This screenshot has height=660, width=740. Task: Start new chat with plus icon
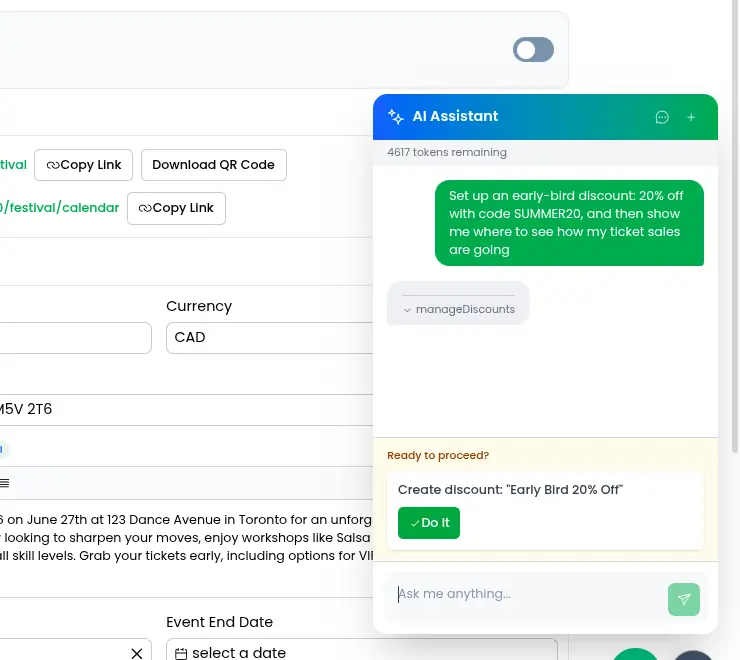tap(691, 117)
